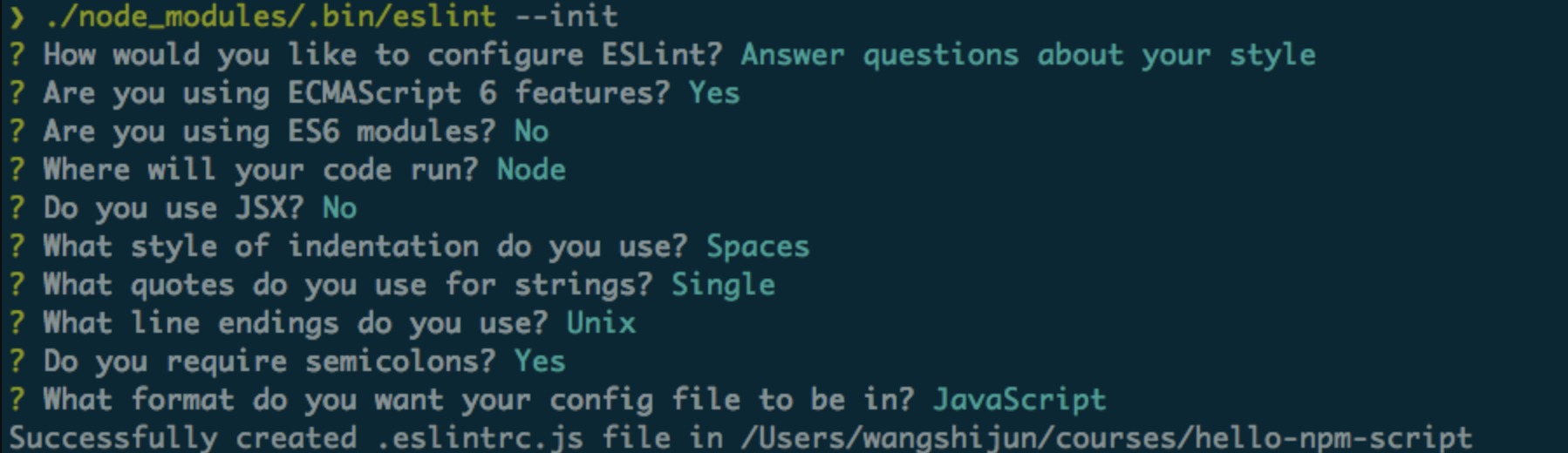Click 'Answer questions about your style' answer

pos(1027,55)
